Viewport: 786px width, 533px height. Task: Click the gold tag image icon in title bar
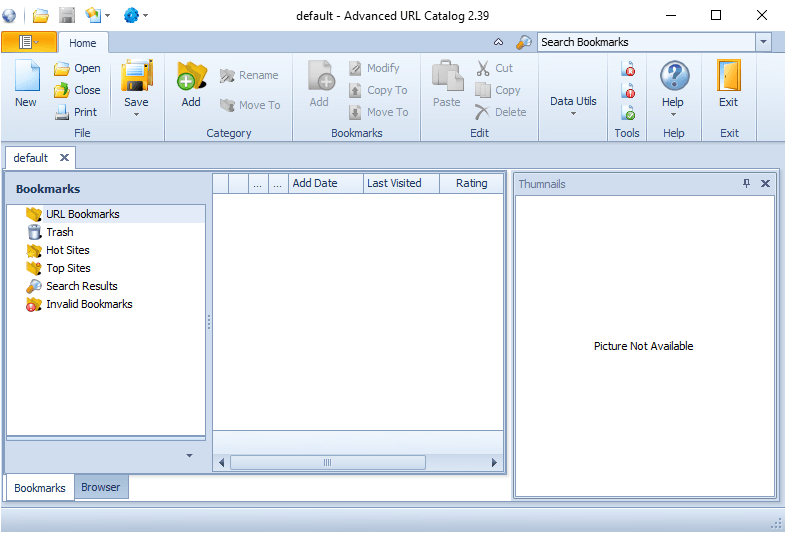(93, 16)
